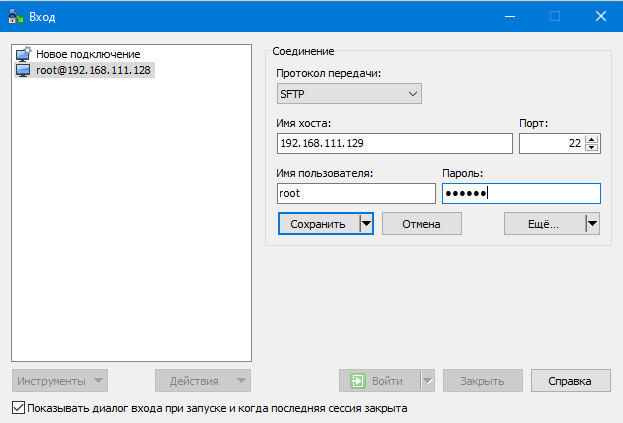The width and height of the screenshot is (623, 423).
Task: Click the Имя хоста field with 192.168.111.129
Action: (x=395, y=143)
